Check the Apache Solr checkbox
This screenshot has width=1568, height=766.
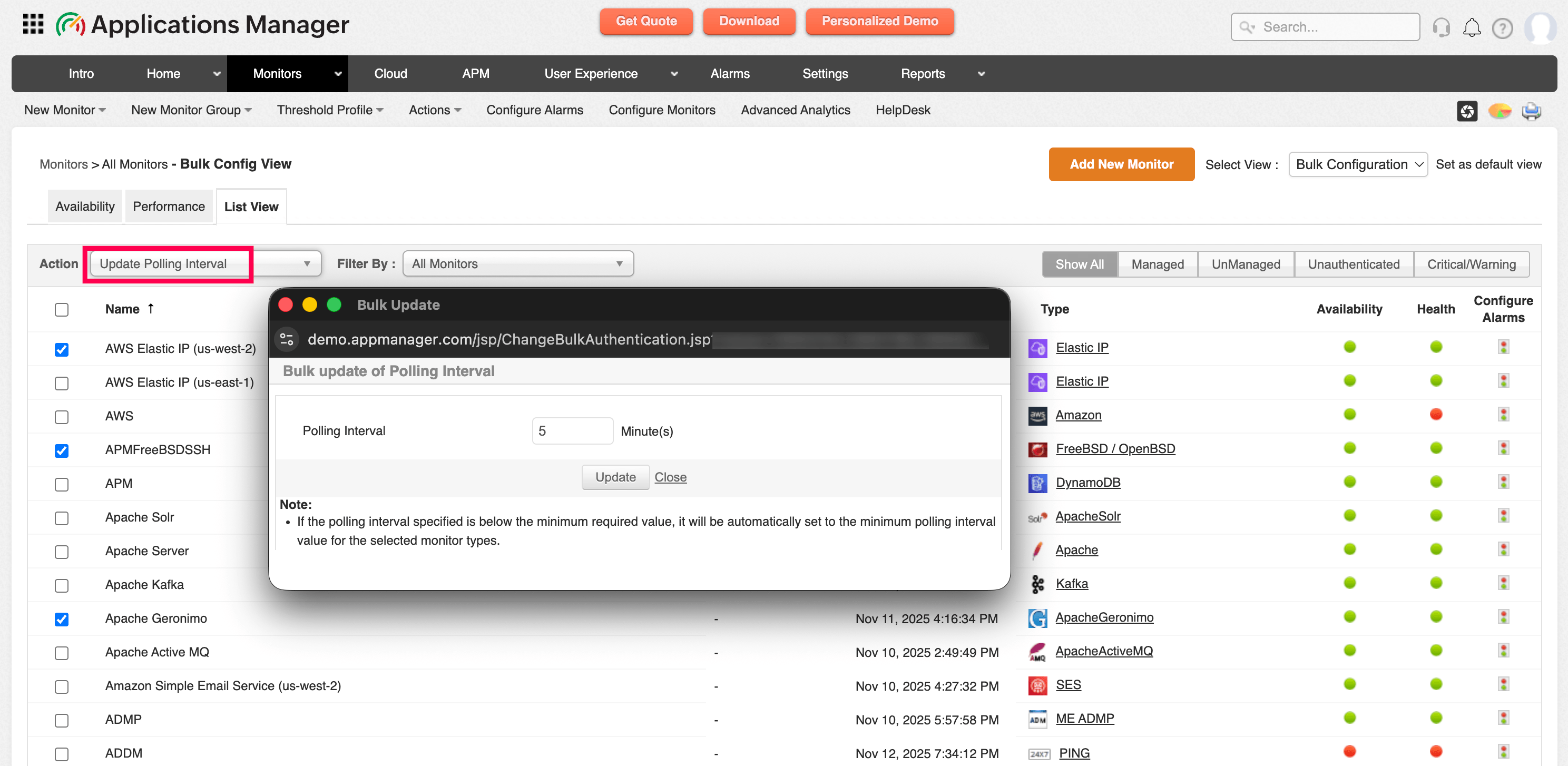(62, 518)
